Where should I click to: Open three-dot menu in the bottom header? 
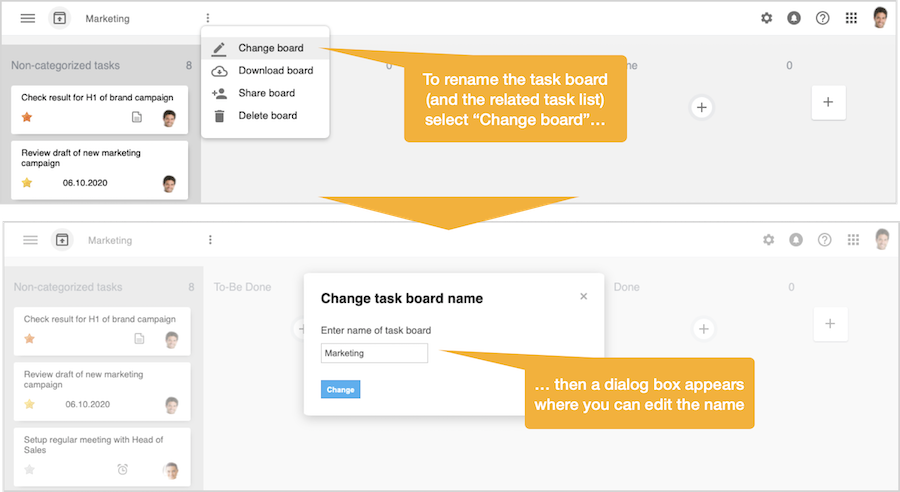point(210,240)
